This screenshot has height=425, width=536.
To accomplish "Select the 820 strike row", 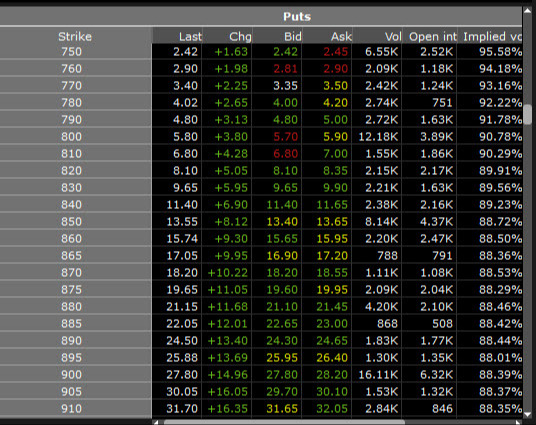I will (261, 171).
